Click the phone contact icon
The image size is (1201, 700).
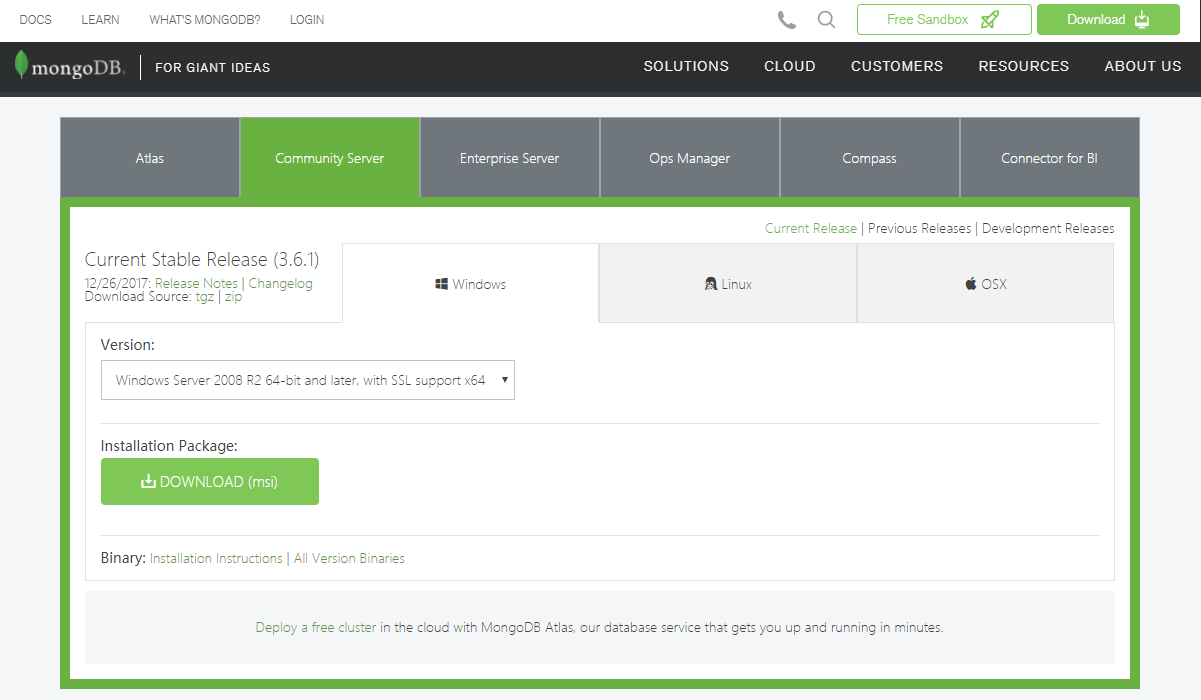pos(787,20)
